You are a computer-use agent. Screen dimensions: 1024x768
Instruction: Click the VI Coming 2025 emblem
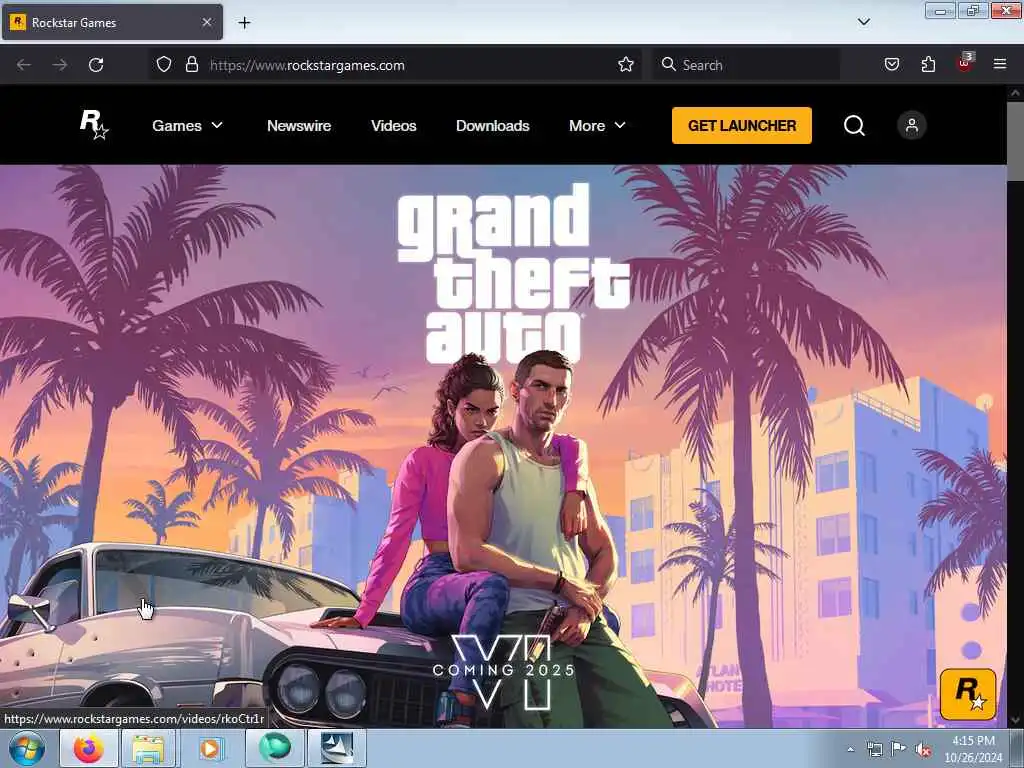[503, 671]
